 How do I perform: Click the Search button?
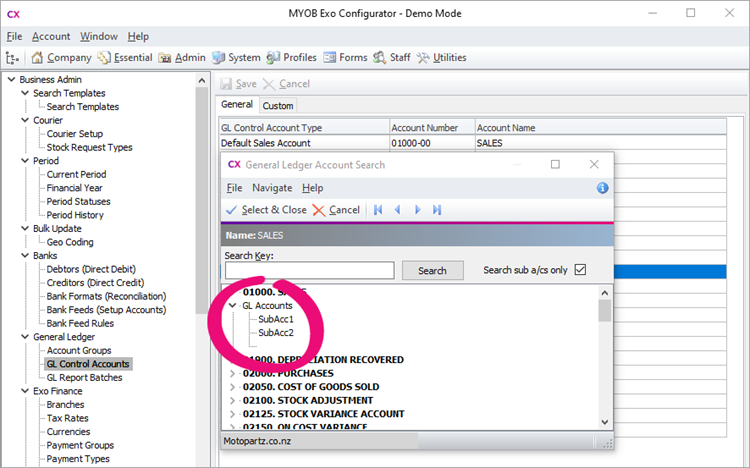point(432,271)
